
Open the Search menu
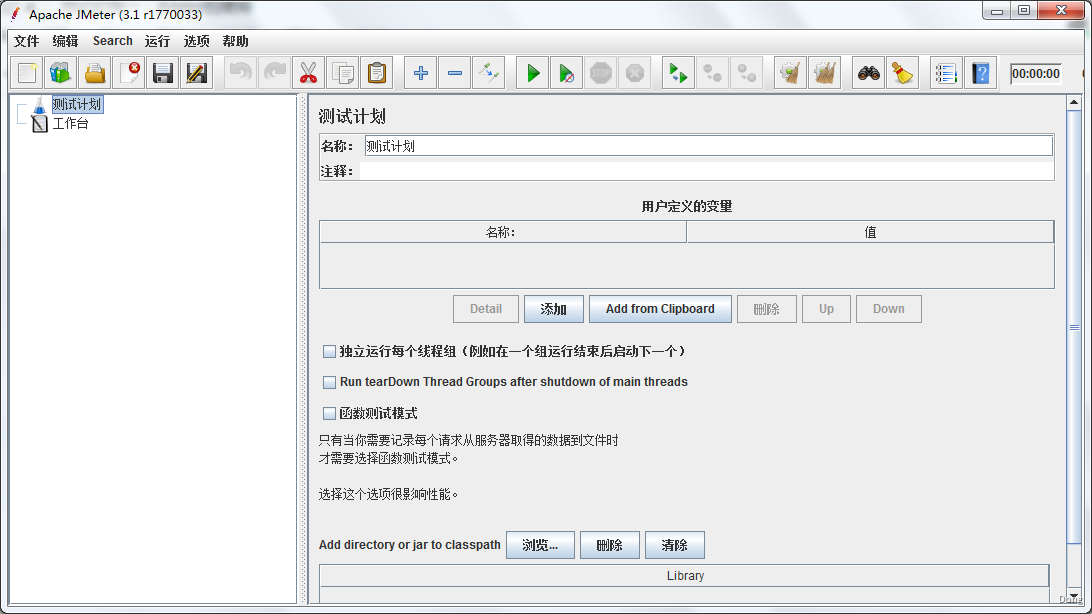point(113,41)
